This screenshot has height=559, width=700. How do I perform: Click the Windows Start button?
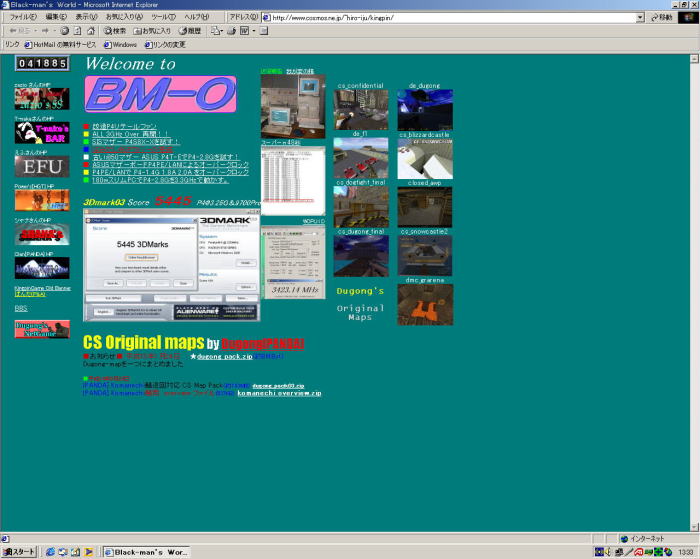click(19, 552)
